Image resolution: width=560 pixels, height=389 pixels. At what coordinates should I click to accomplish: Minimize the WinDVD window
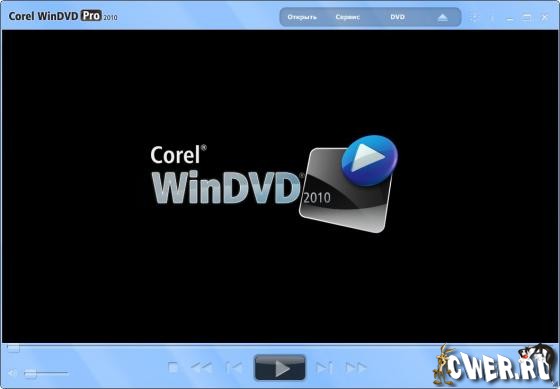(510, 18)
